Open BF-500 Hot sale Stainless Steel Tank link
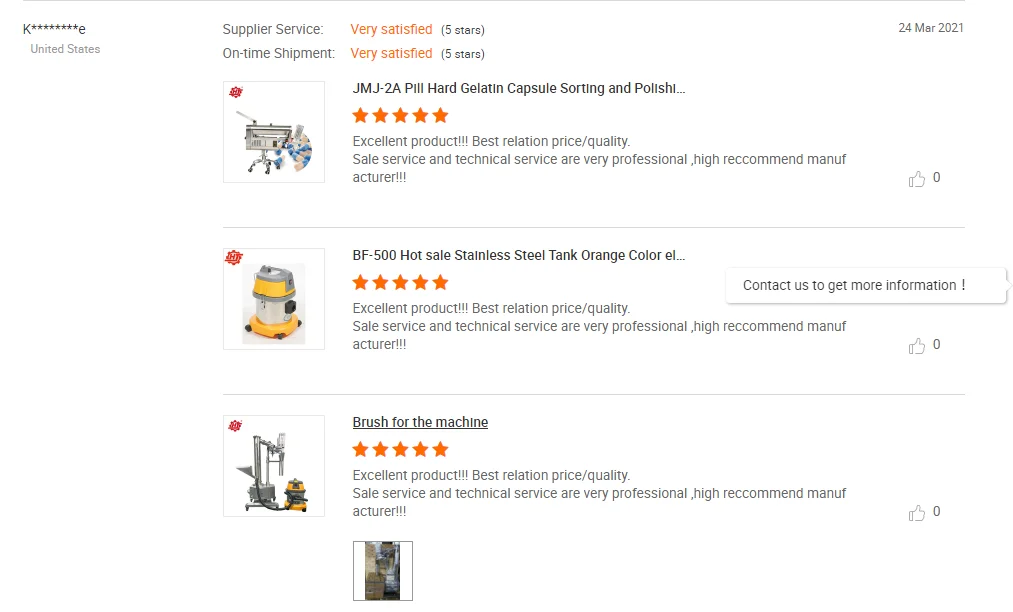 pyautogui.click(x=519, y=255)
